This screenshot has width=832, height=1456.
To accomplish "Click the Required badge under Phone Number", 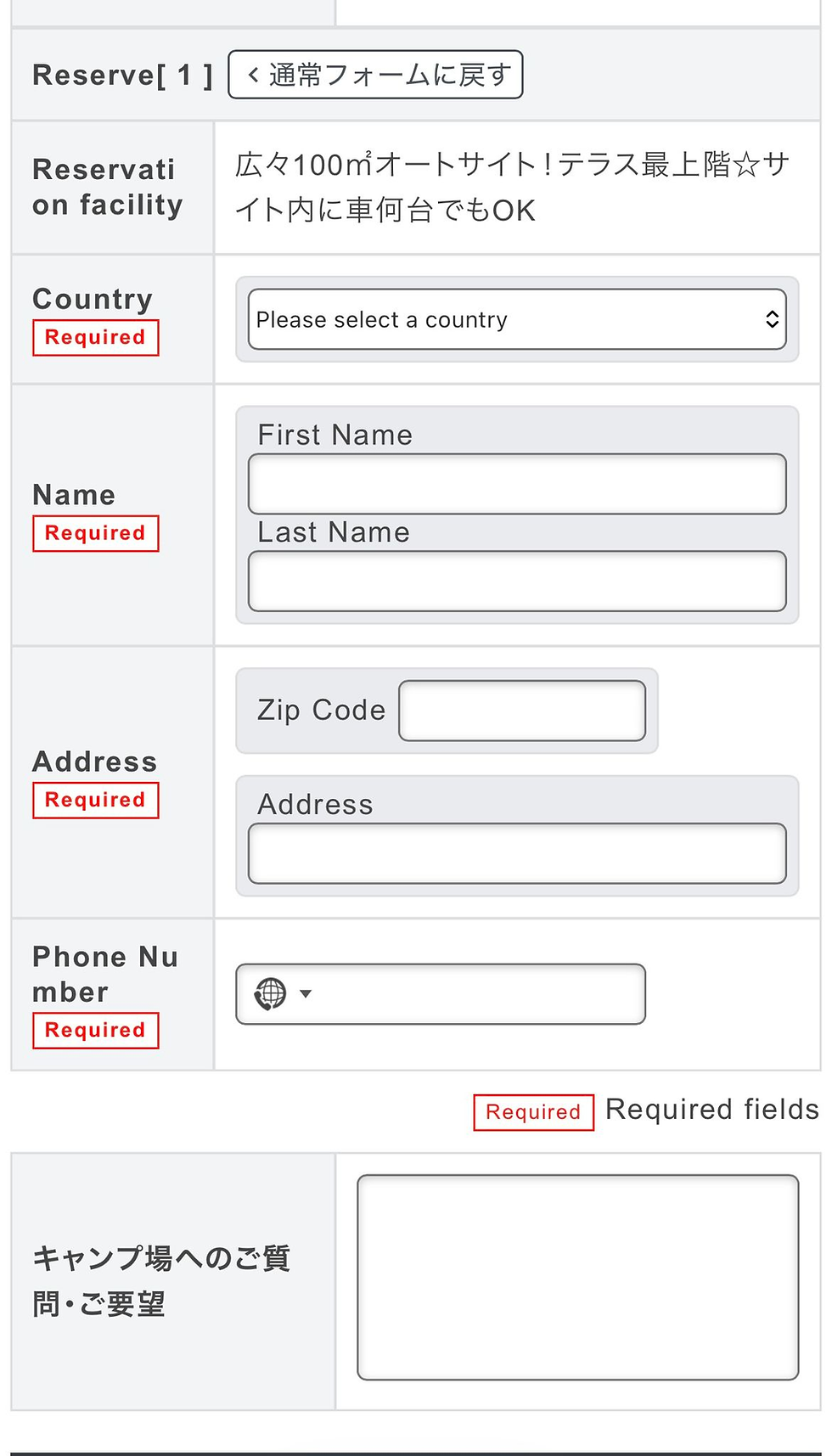I will 96,1031.
